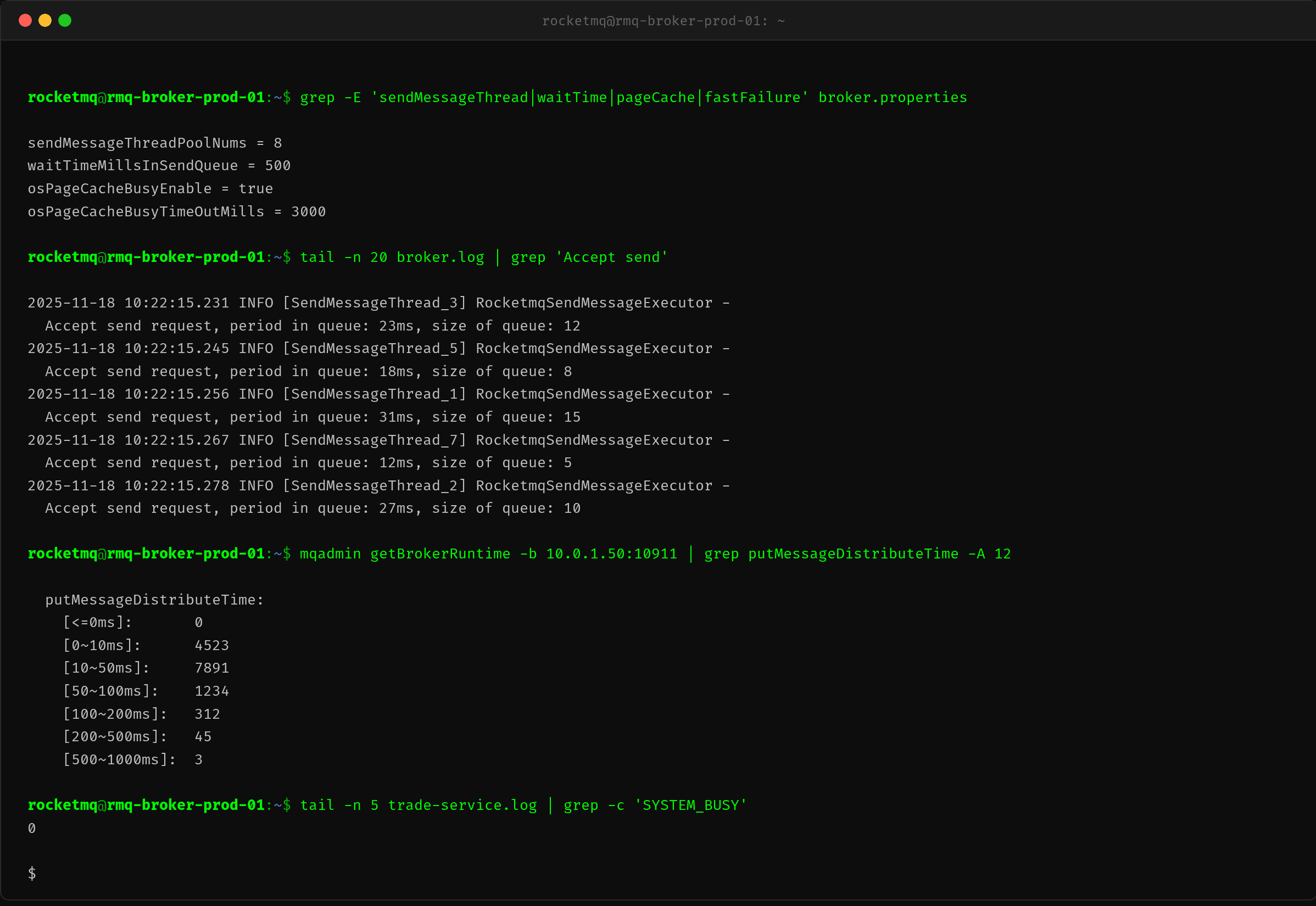Screen dimensions: 1316x906
Task: Select the waitTimeMillsInSendQueue = 500 line
Action: (x=159, y=166)
